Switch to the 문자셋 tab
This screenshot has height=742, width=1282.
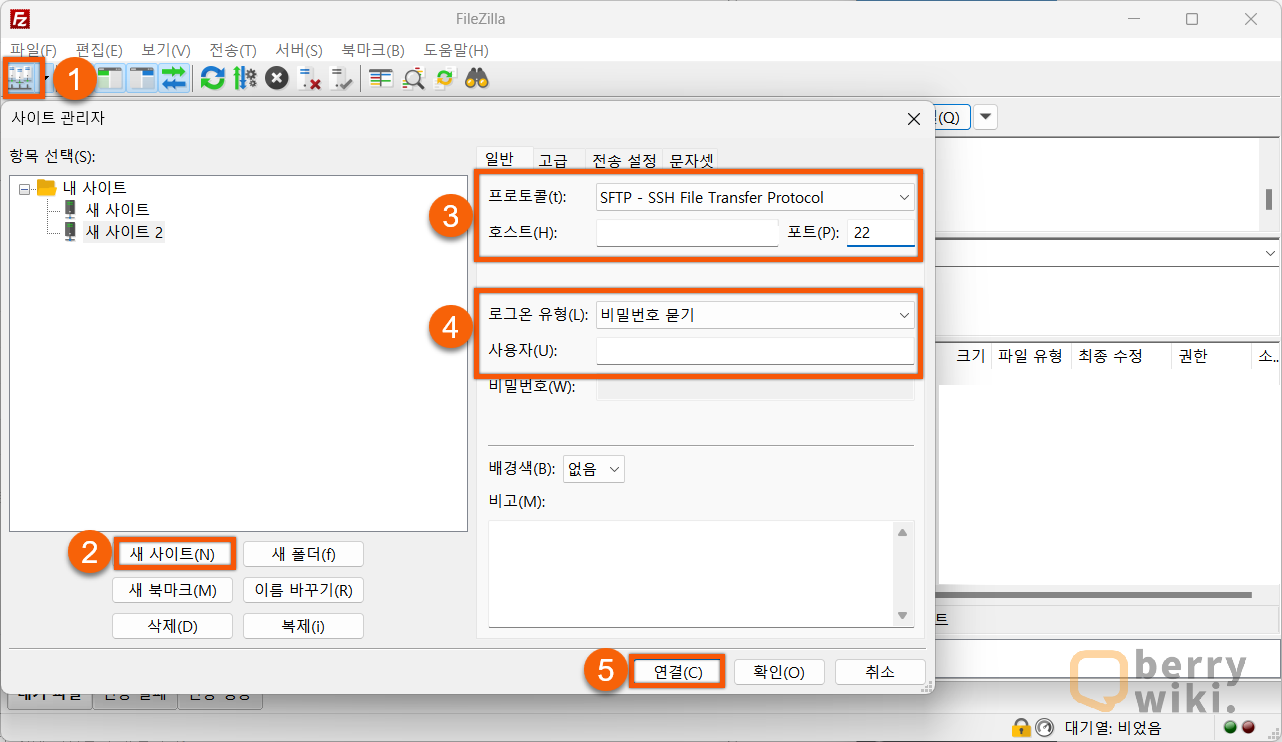click(690, 161)
